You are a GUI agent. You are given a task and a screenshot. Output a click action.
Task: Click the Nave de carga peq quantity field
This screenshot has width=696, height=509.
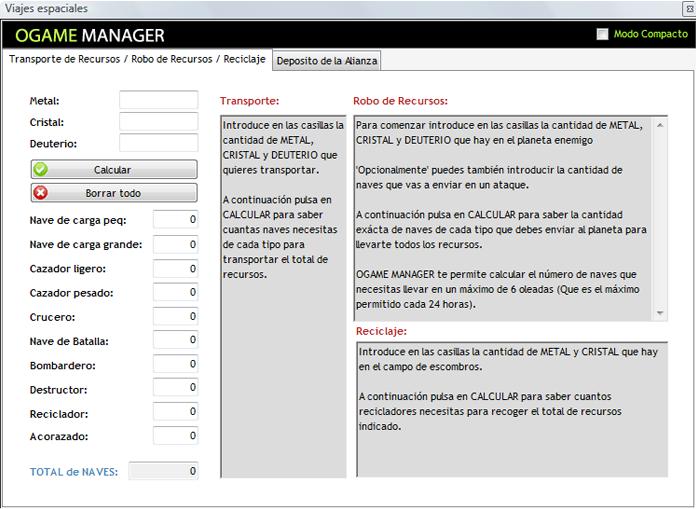point(176,220)
